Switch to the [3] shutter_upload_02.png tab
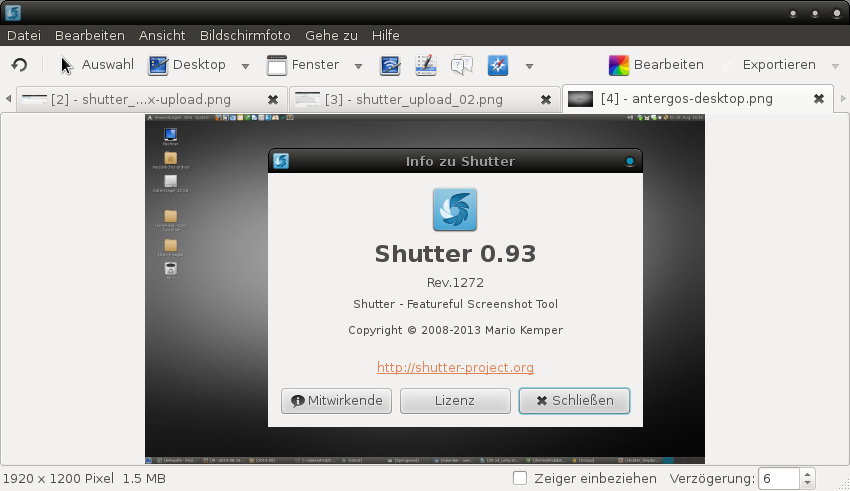The height and width of the screenshot is (491, 850). point(424,100)
